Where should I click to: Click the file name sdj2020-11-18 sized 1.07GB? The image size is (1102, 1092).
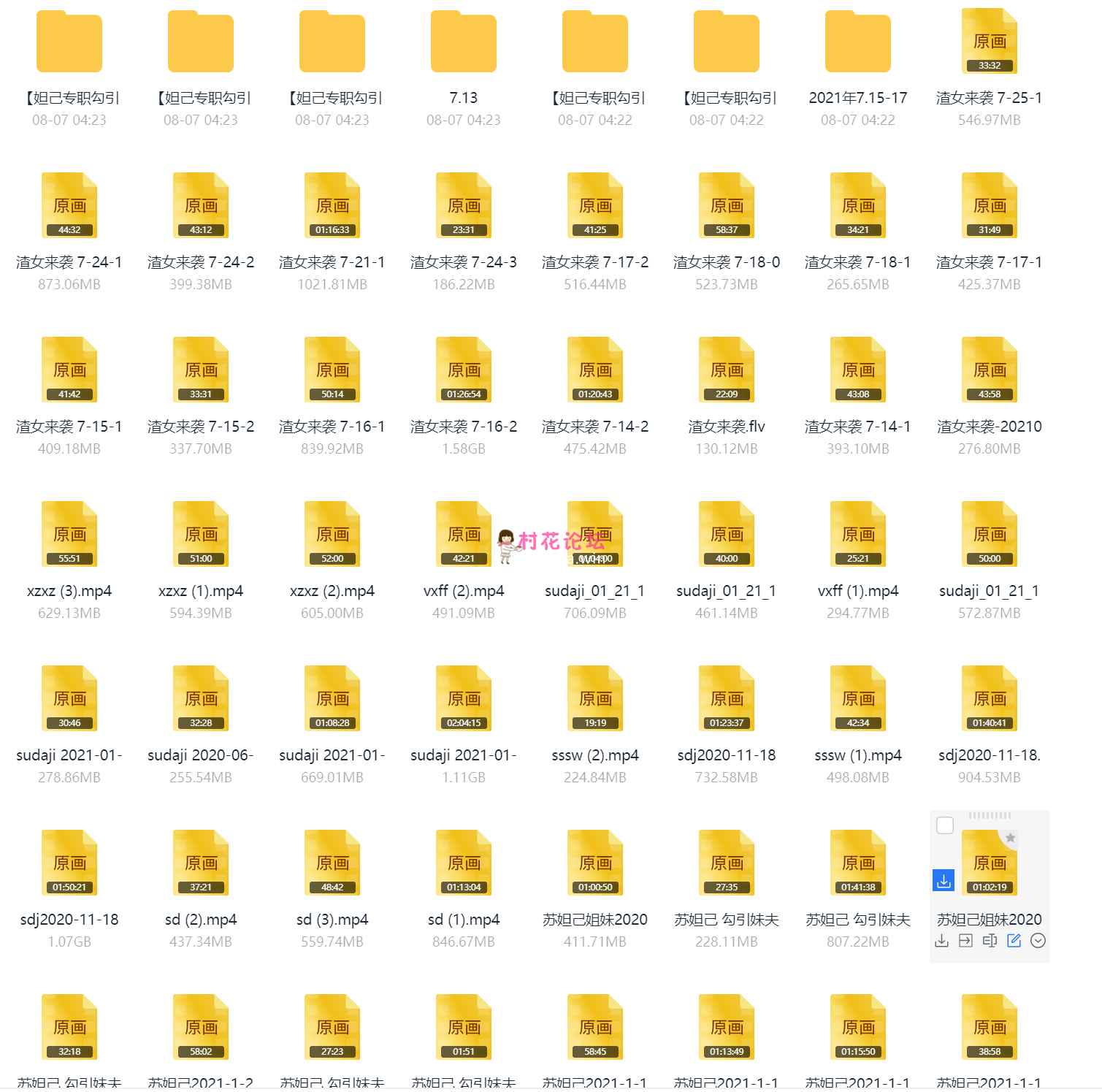69,920
